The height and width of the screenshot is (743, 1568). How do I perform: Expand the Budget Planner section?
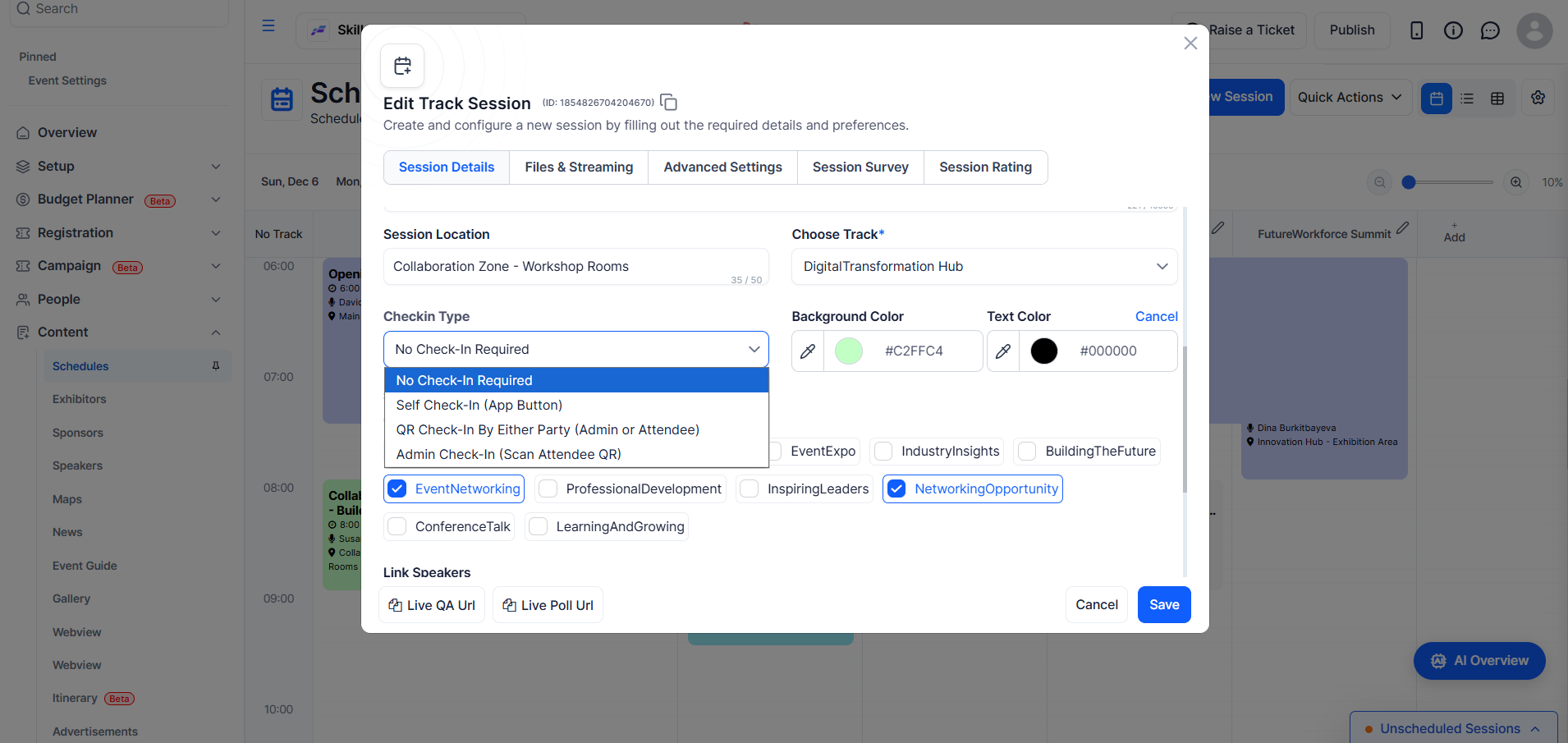tap(216, 200)
